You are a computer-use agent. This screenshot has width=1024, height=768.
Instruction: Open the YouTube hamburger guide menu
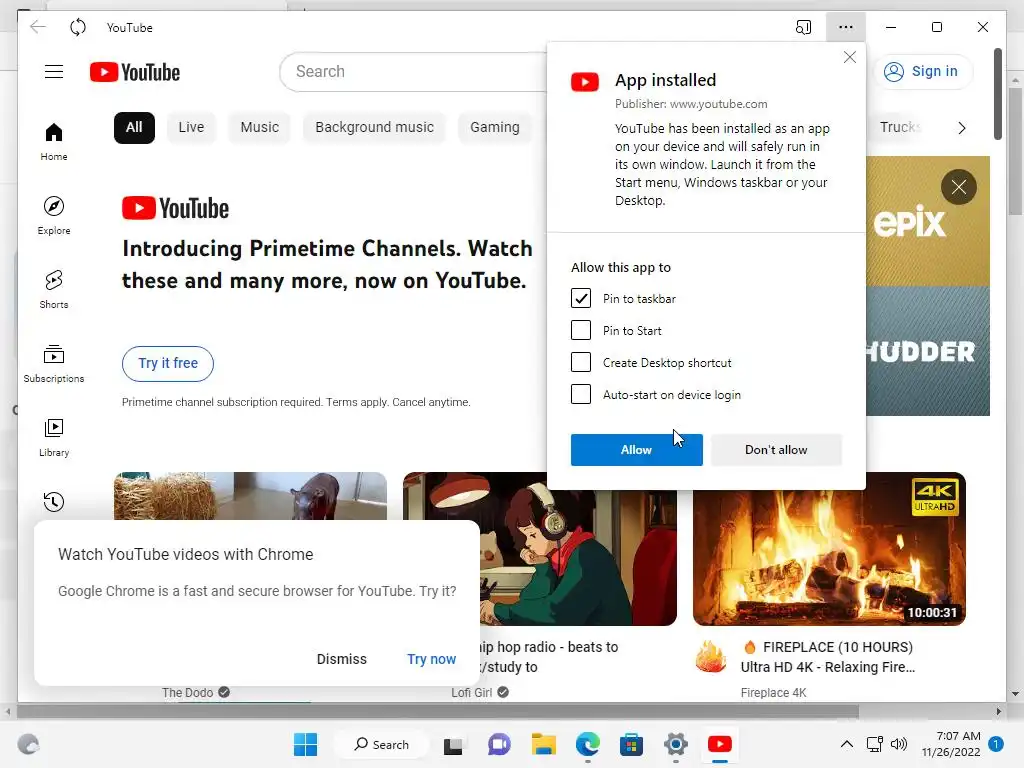(x=54, y=72)
